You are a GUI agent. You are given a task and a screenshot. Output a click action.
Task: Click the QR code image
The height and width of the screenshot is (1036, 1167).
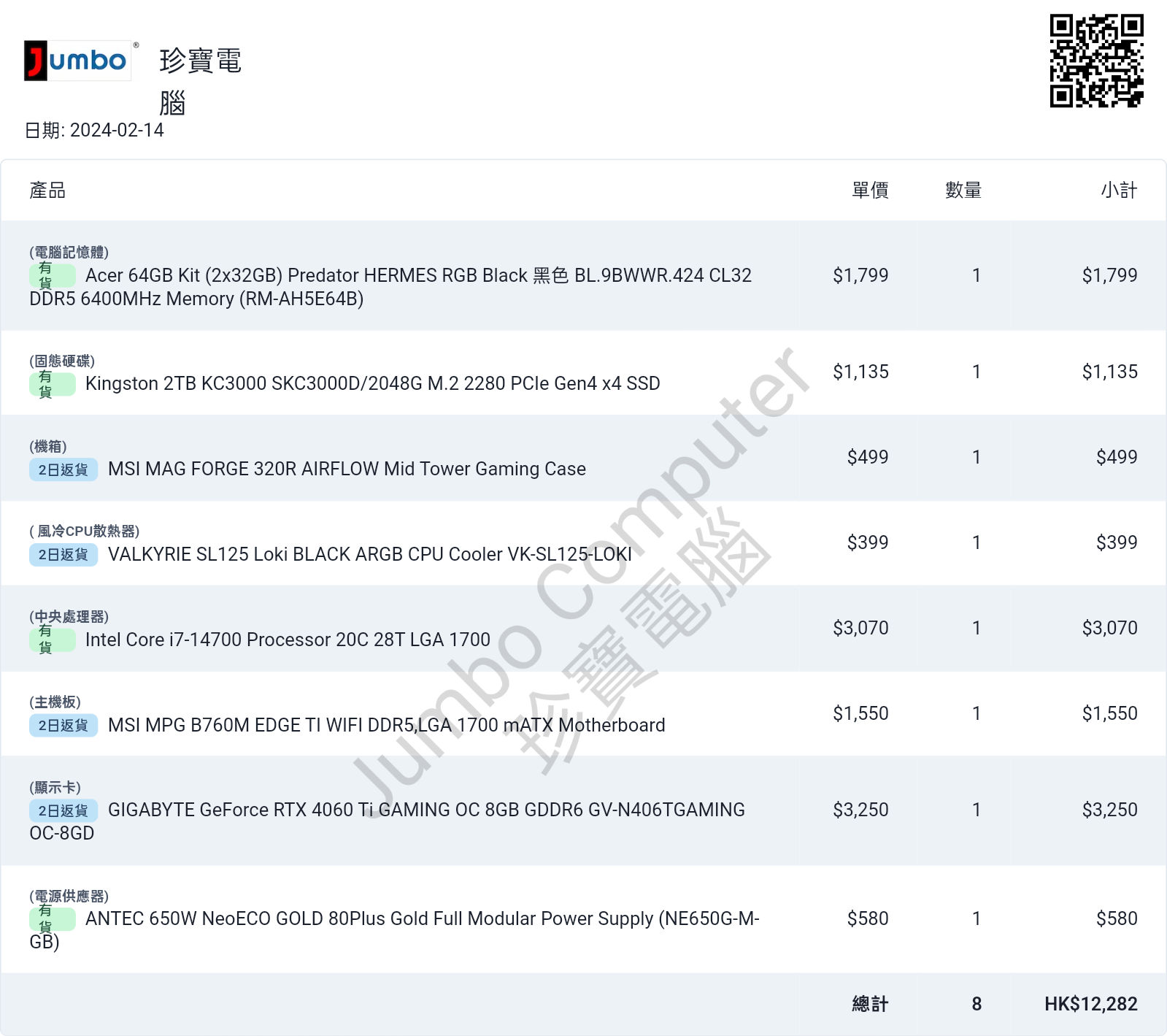coord(1096,61)
